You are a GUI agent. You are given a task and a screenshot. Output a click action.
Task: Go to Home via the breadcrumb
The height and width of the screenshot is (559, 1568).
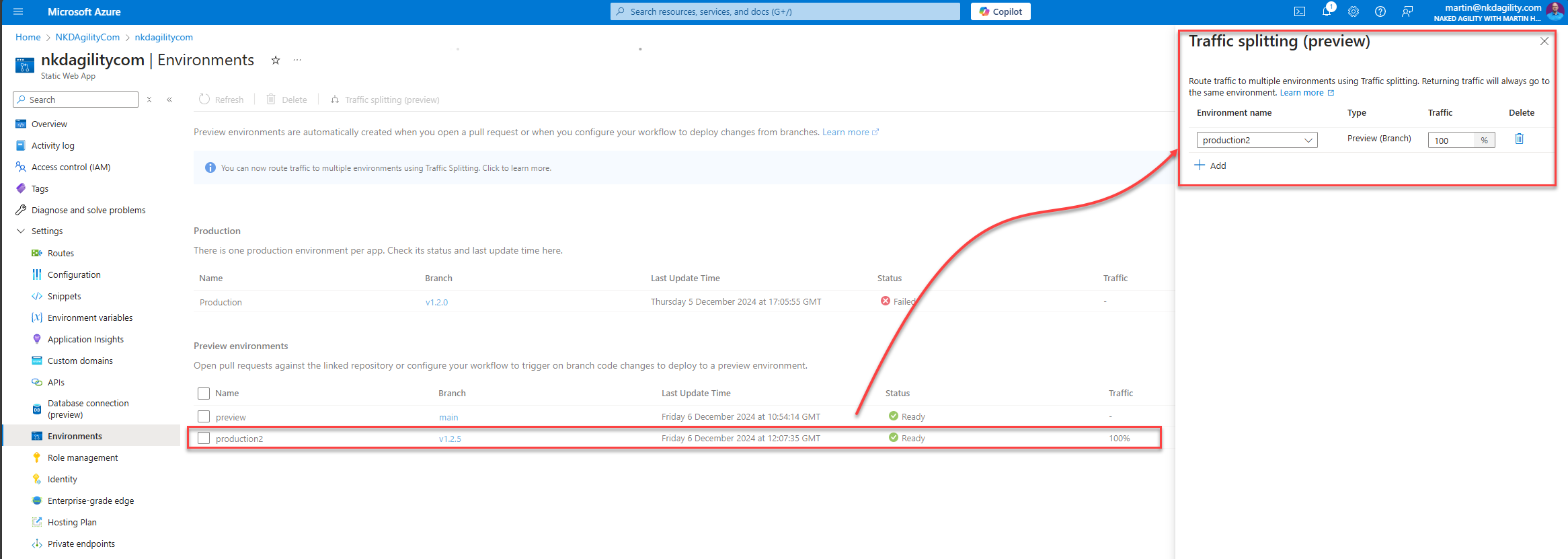coord(28,37)
